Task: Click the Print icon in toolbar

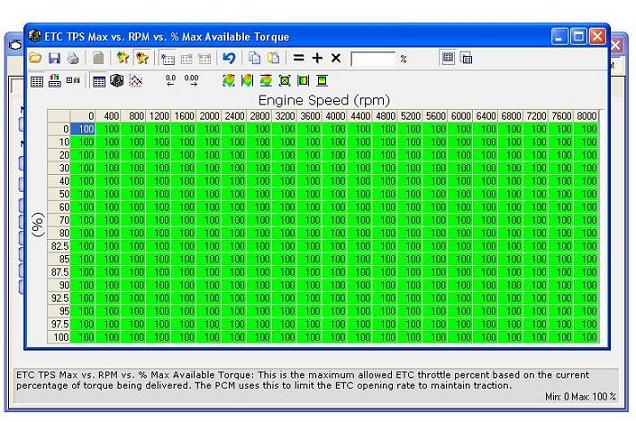Action: click(72, 59)
